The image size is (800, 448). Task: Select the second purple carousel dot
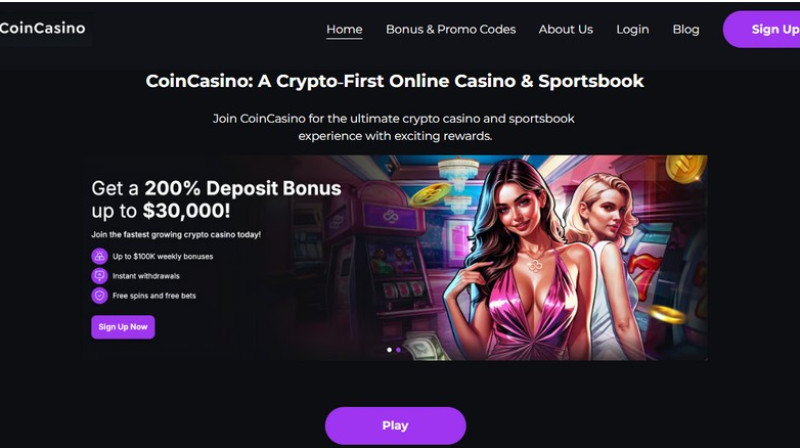[398, 350]
